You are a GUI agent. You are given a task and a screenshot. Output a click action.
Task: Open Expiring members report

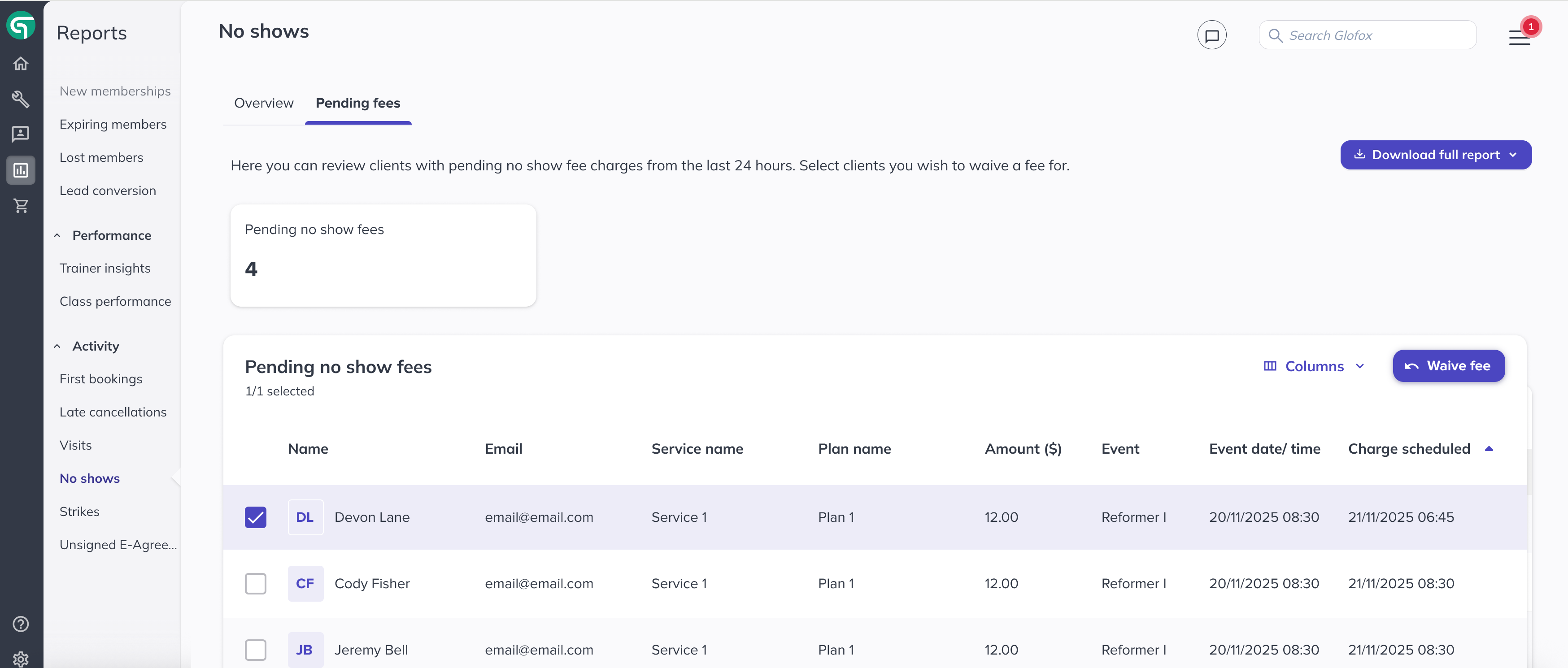(x=113, y=124)
